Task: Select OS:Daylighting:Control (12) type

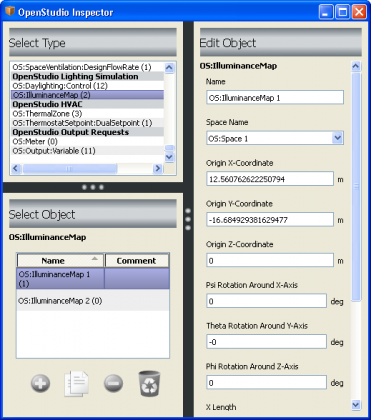Action: click(87, 86)
